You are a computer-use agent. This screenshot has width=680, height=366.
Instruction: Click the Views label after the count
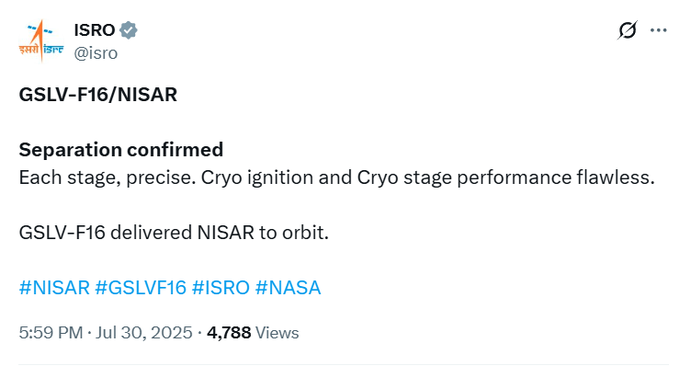coord(277,333)
